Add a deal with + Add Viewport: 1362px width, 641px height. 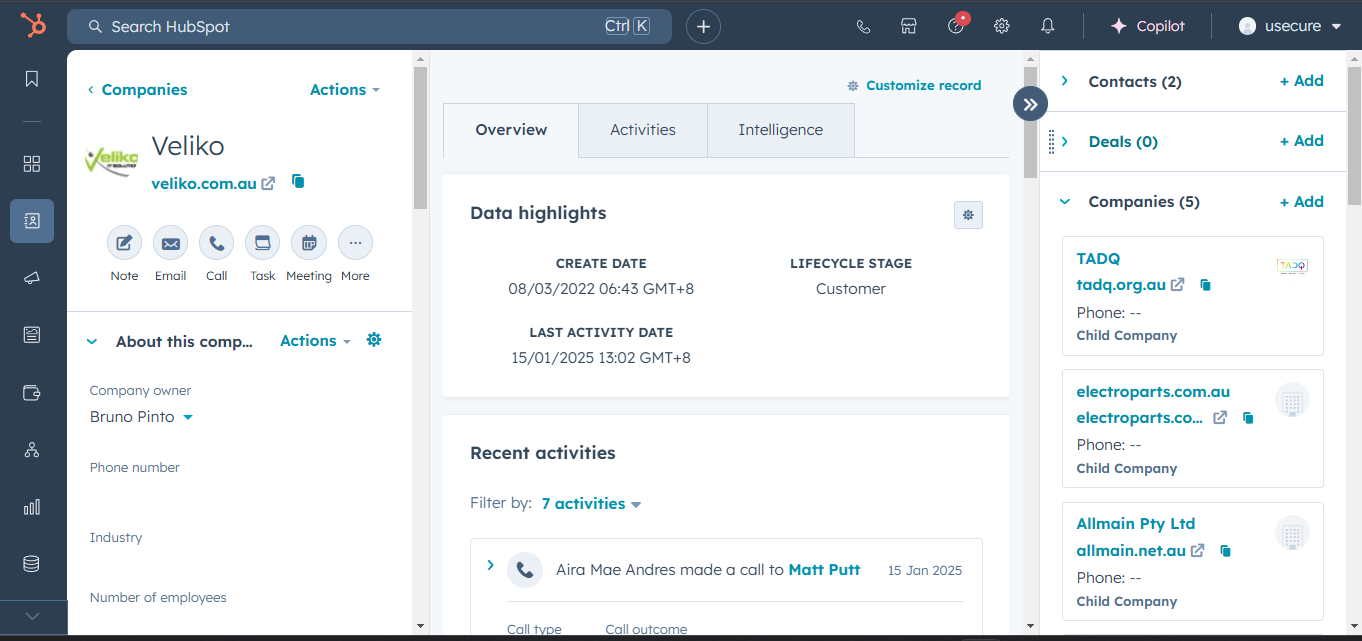click(1301, 141)
